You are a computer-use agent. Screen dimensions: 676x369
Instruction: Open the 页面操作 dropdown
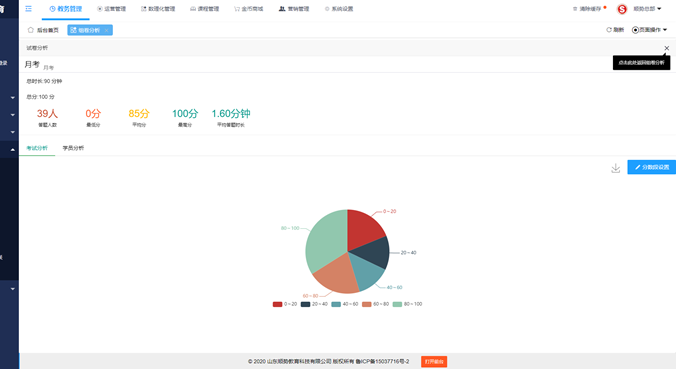click(x=650, y=30)
